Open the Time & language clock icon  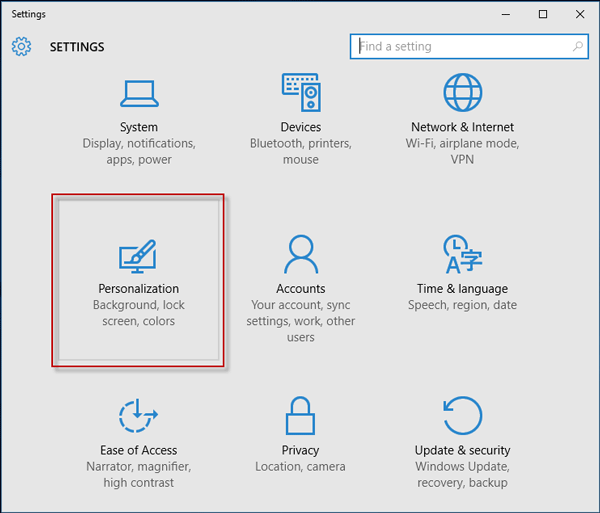pos(463,254)
